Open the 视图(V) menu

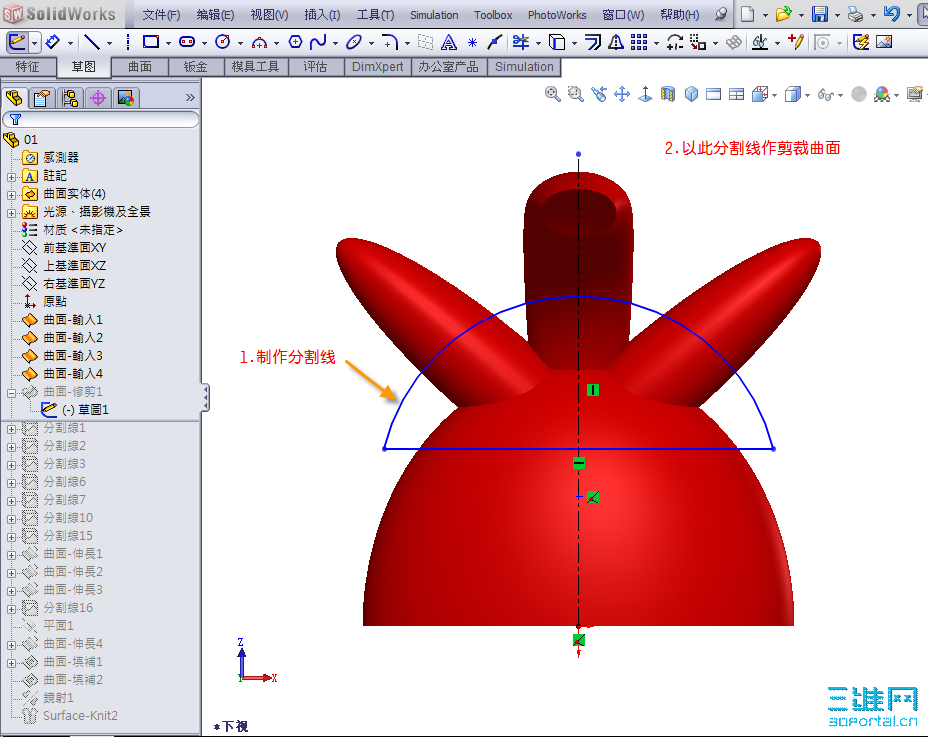tap(269, 15)
